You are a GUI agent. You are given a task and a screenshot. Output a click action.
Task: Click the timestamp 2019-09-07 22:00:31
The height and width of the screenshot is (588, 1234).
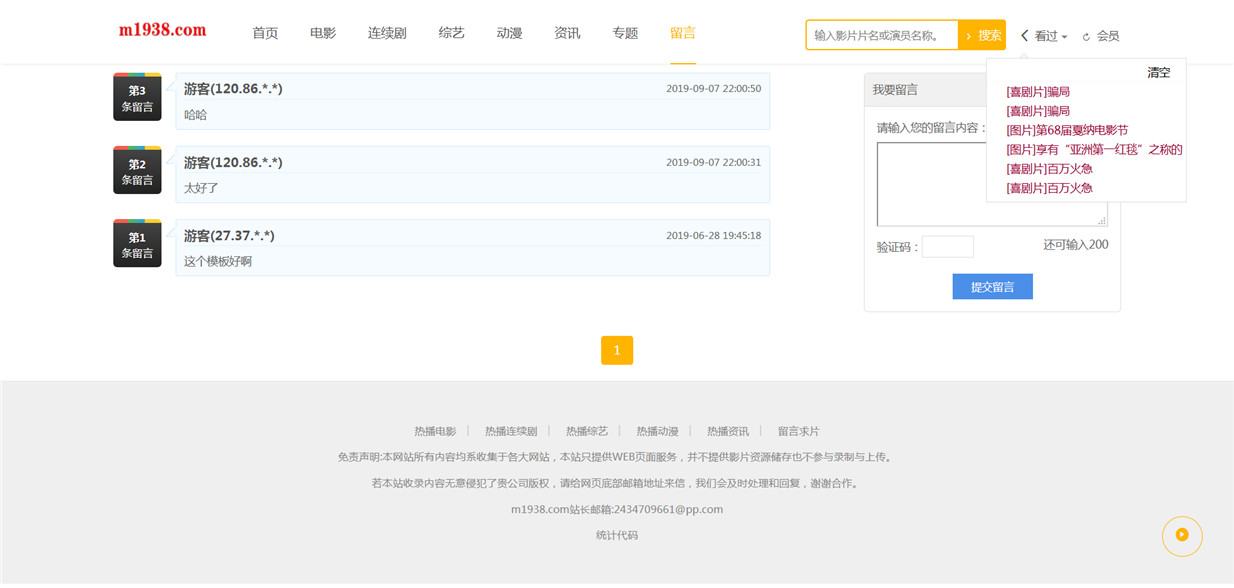coord(713,163)
